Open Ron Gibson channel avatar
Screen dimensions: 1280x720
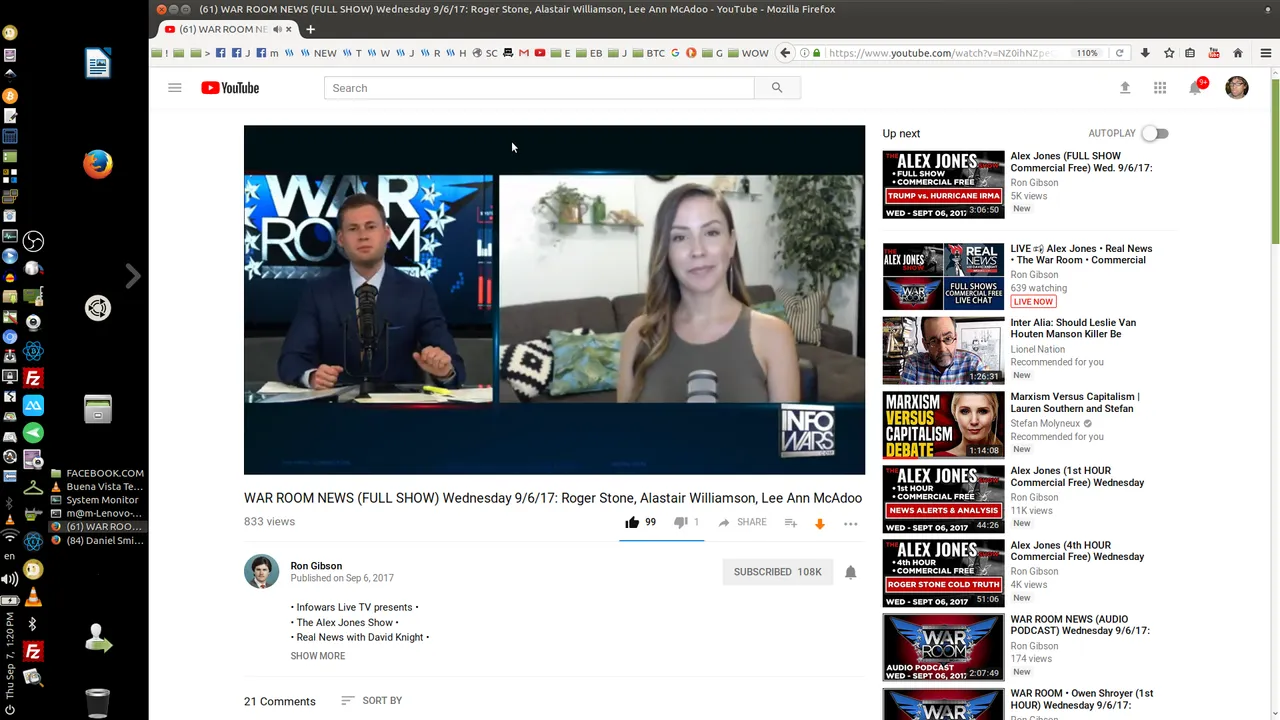pos(262,572)
